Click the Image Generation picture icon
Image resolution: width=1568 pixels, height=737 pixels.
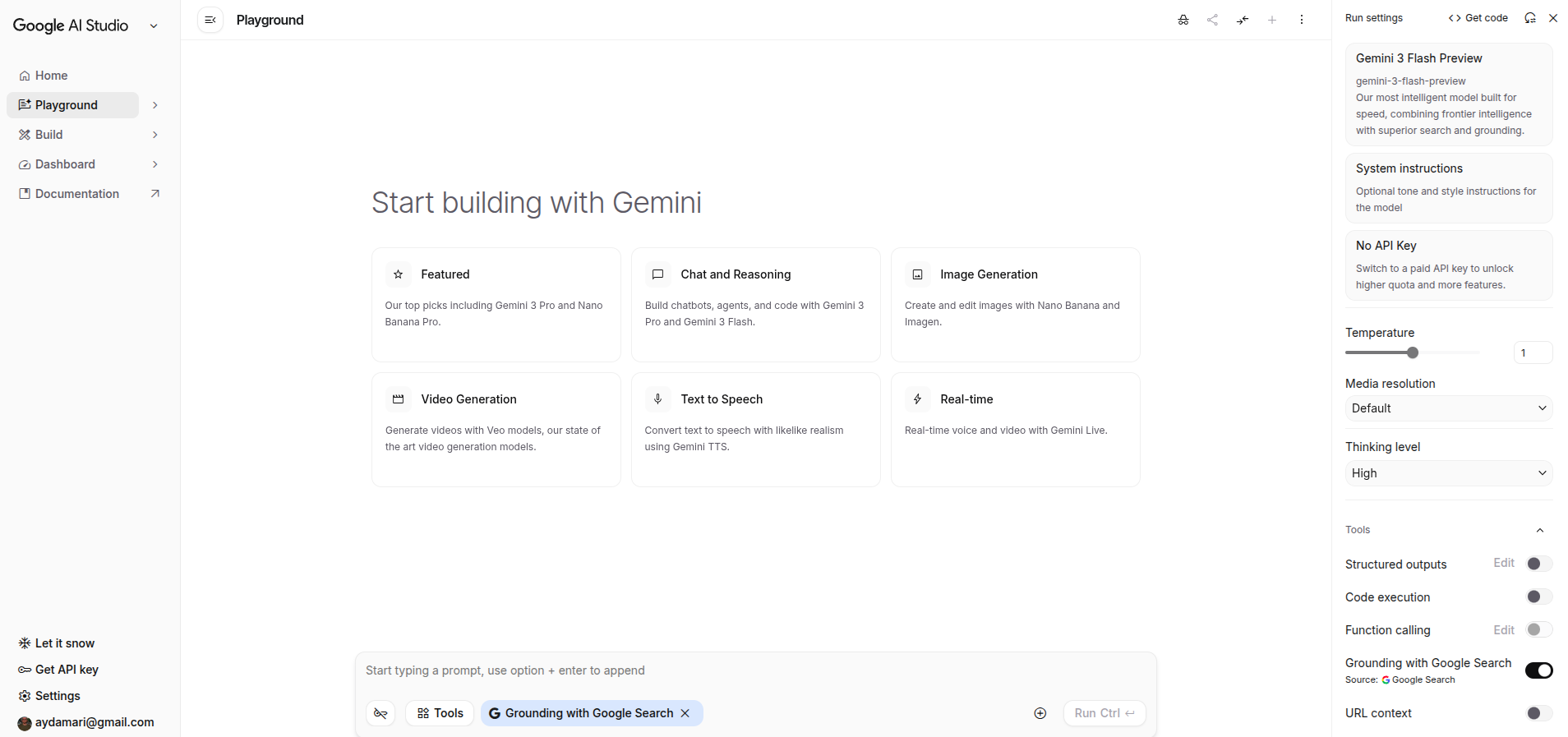click(917, 274)
